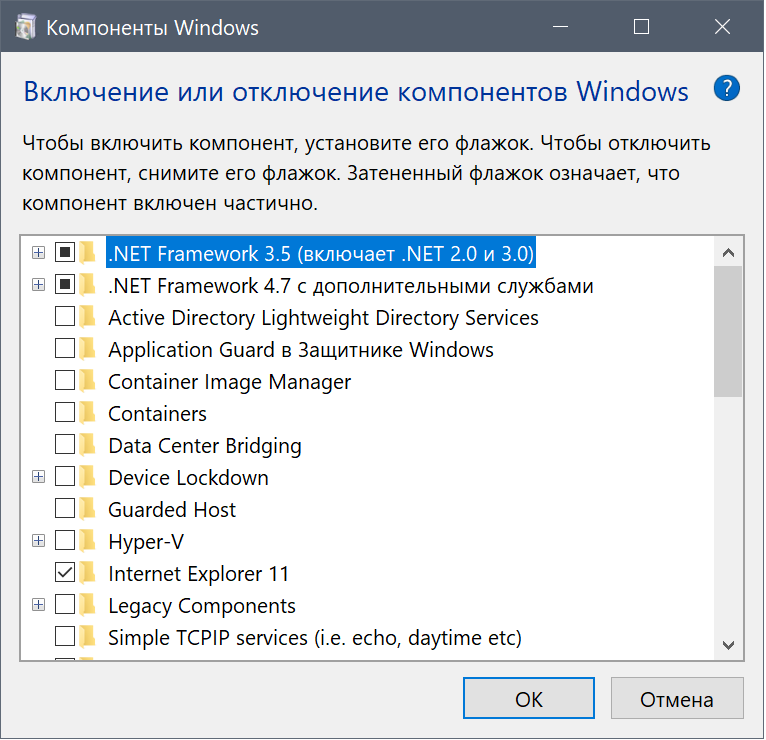Click the scroll down arrow of the list

tap(728, 645)
